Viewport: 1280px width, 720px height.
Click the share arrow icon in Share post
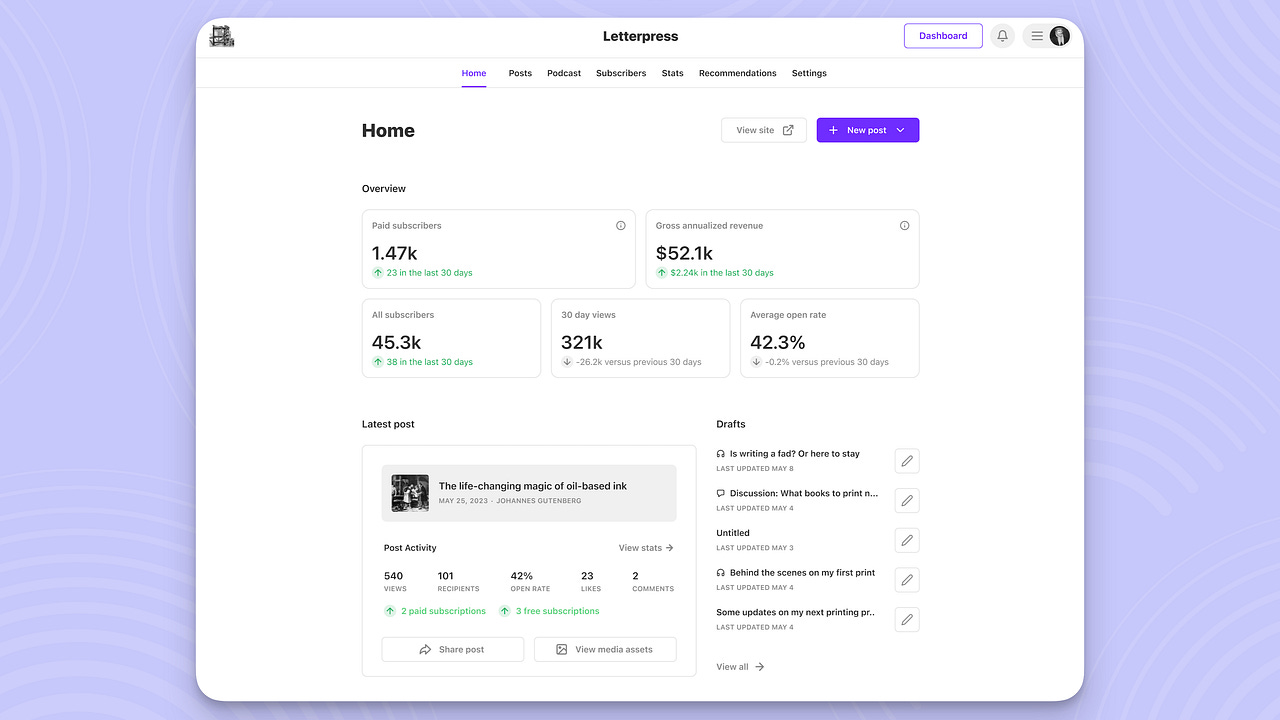pos(425,649)
